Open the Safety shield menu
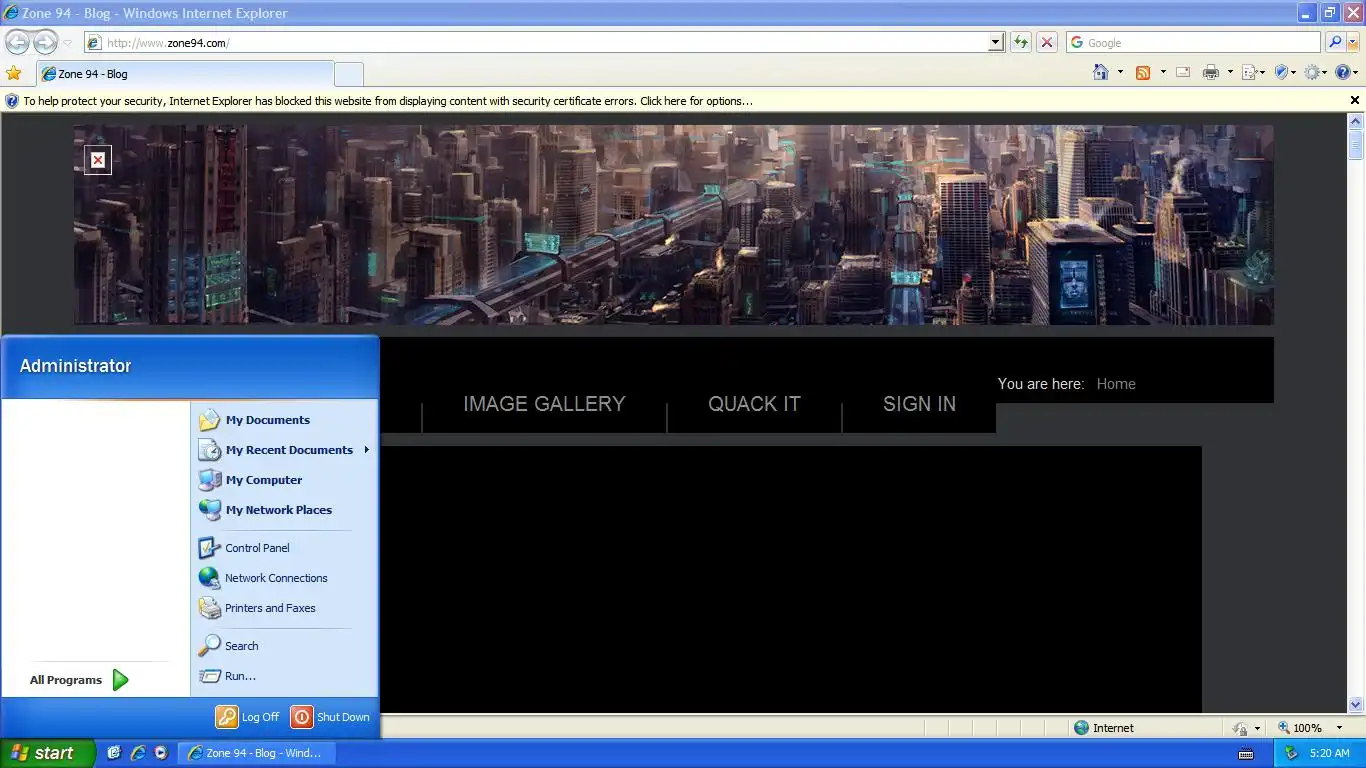 click(1285, 72)
